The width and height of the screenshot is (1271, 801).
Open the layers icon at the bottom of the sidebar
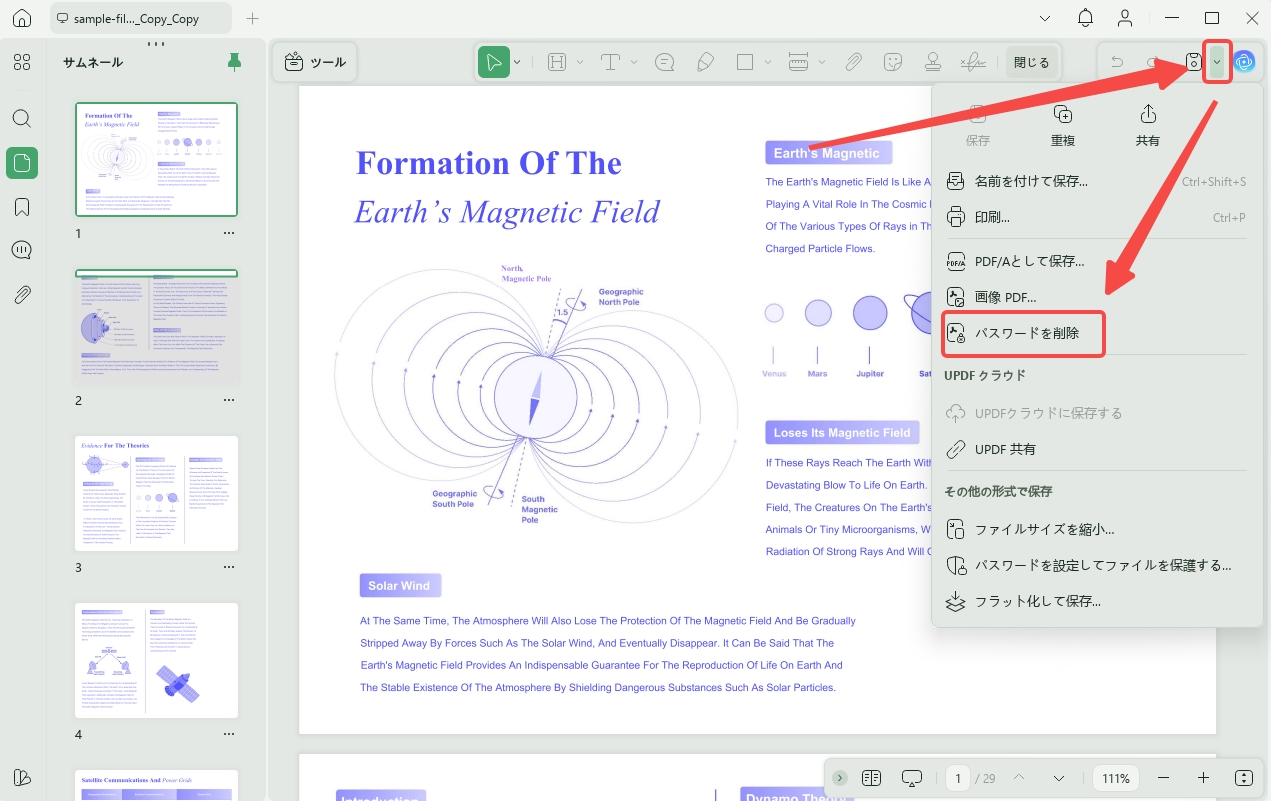(x=22, y=778)
